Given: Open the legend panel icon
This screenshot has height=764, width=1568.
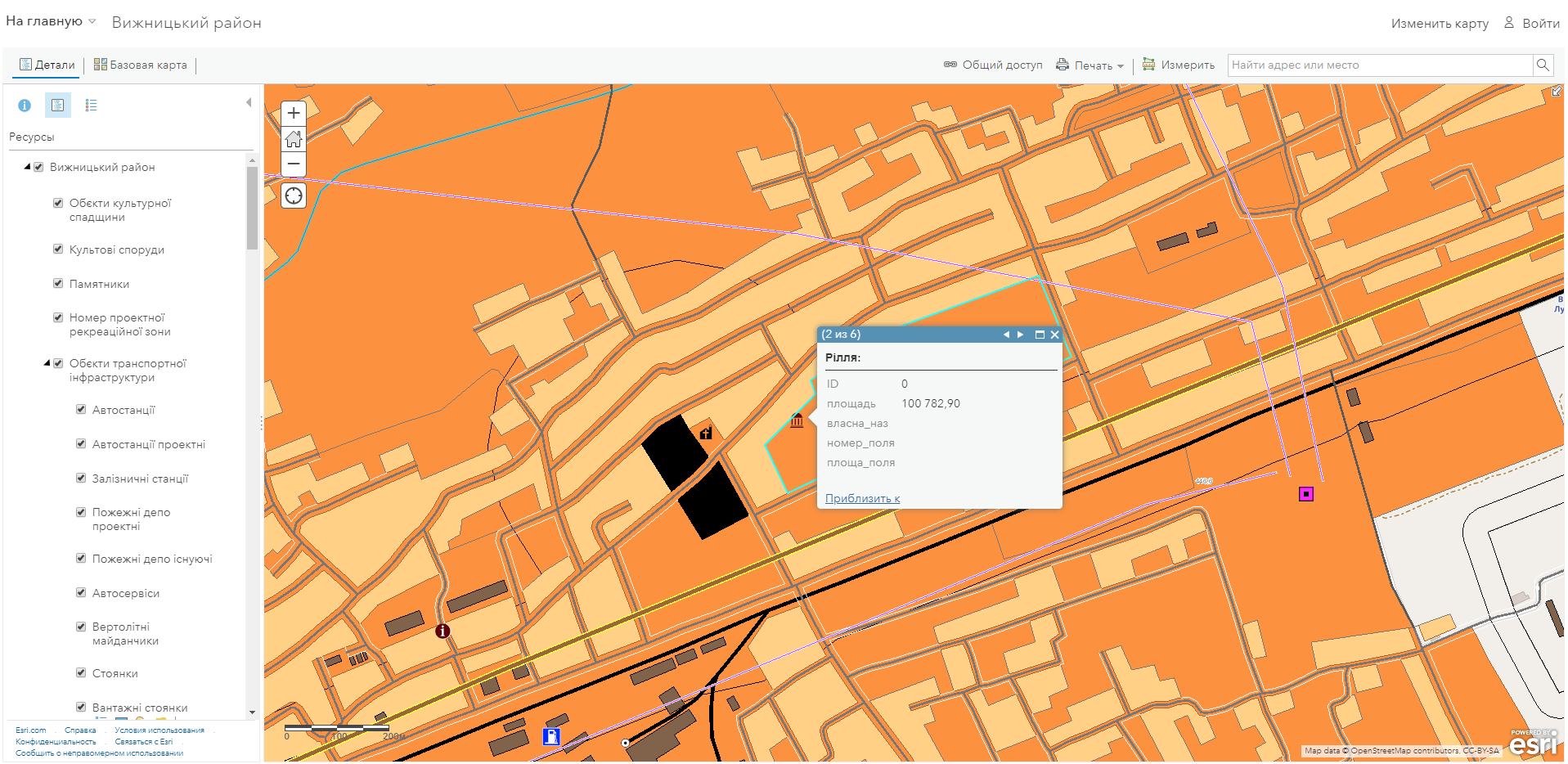Looking at the screenshot, I should click(x=91, y=105).
